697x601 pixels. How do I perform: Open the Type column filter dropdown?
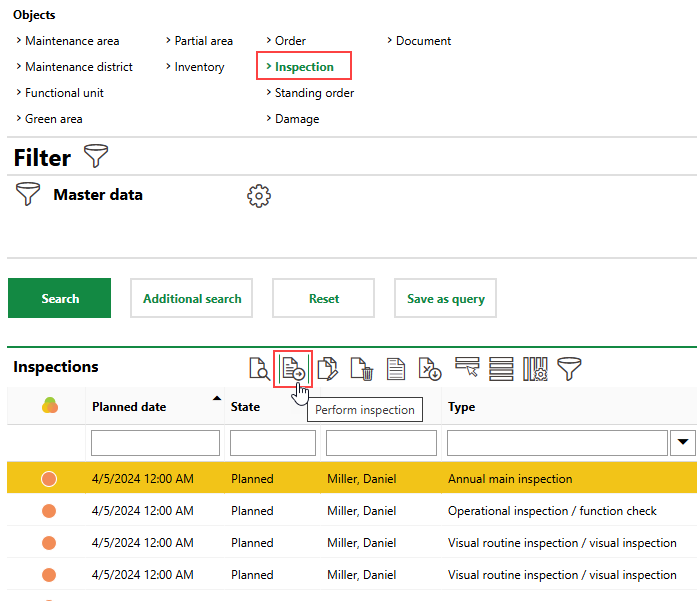(683, 442)
